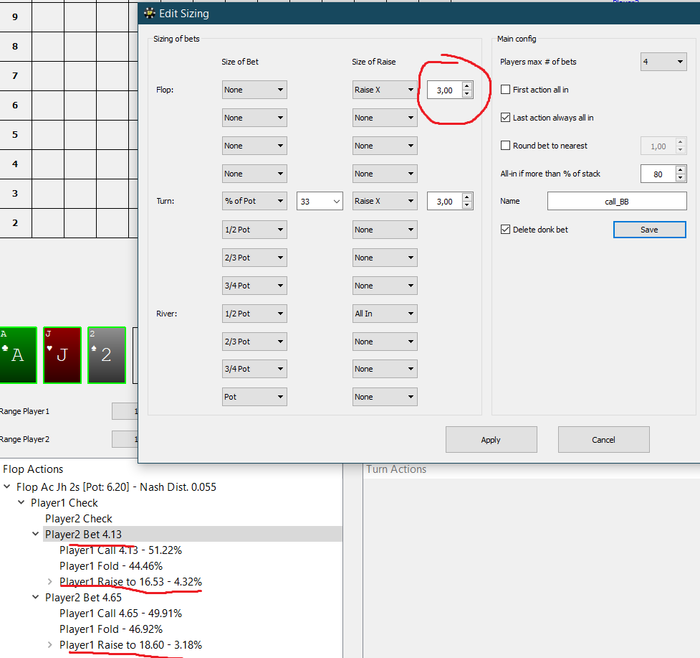Click the Edit Sizing window icon
The image size is (700, 658).
pos(150,13)
